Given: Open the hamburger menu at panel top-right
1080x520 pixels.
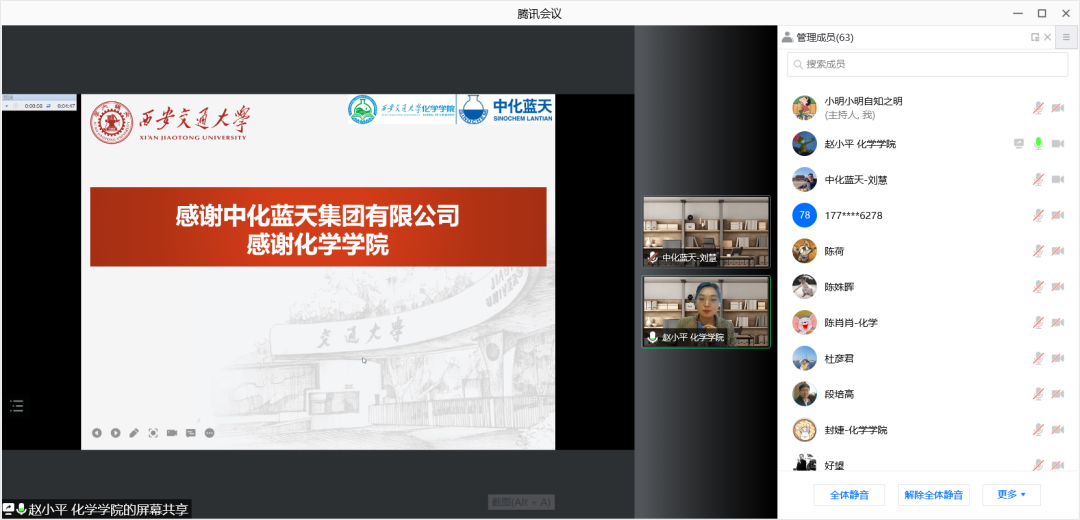Looking at the screenshot, I should pos(1066,37).
